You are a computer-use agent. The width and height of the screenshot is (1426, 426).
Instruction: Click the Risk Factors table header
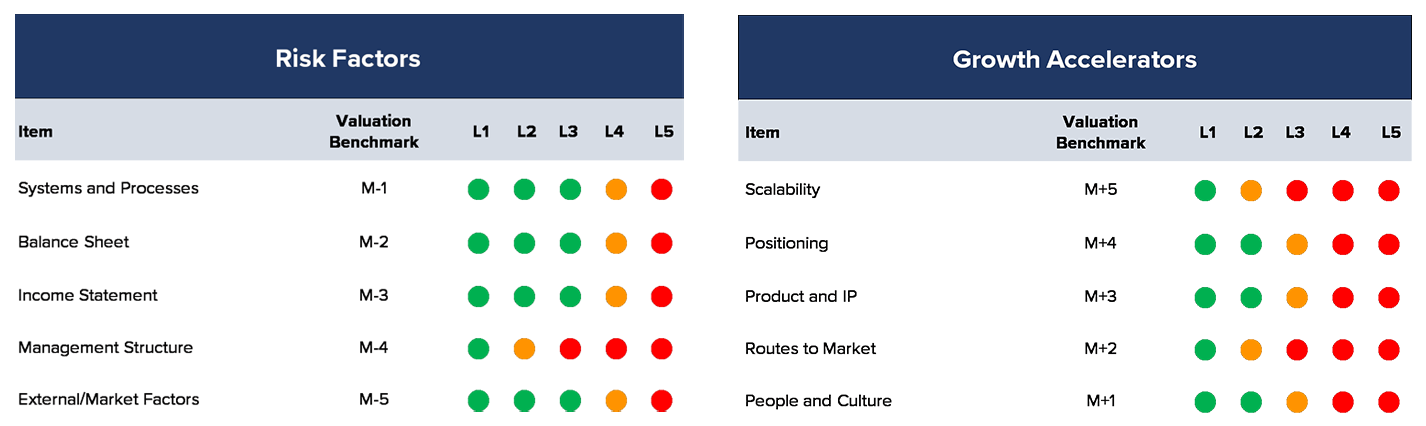348,58
